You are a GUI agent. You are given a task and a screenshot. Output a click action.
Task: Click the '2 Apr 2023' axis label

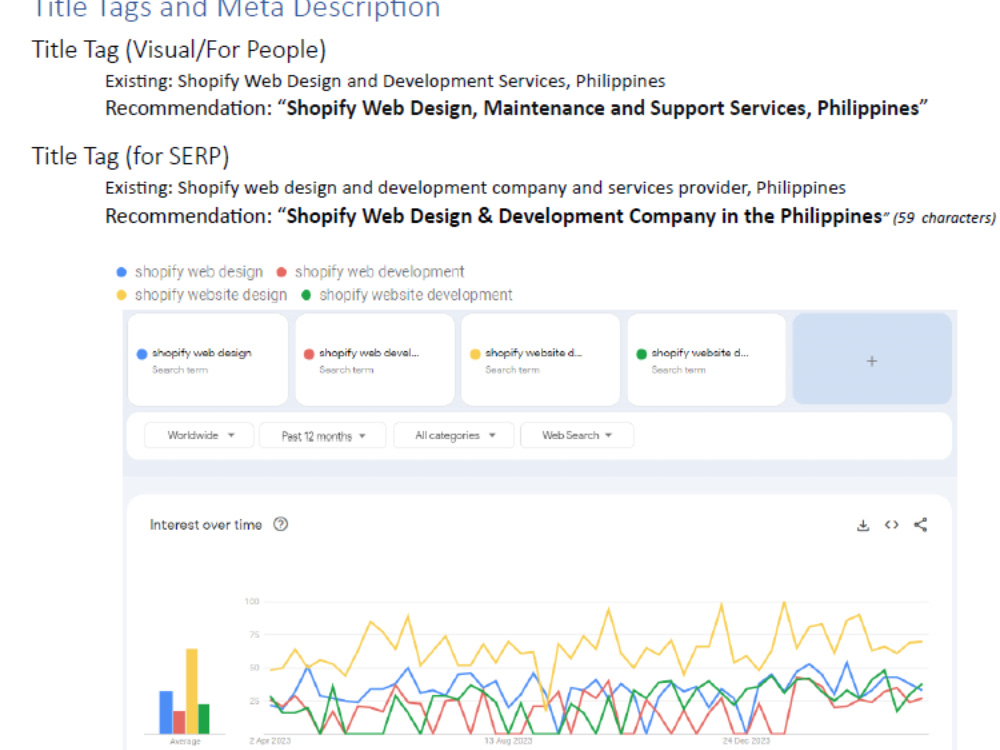pos(270,741)
